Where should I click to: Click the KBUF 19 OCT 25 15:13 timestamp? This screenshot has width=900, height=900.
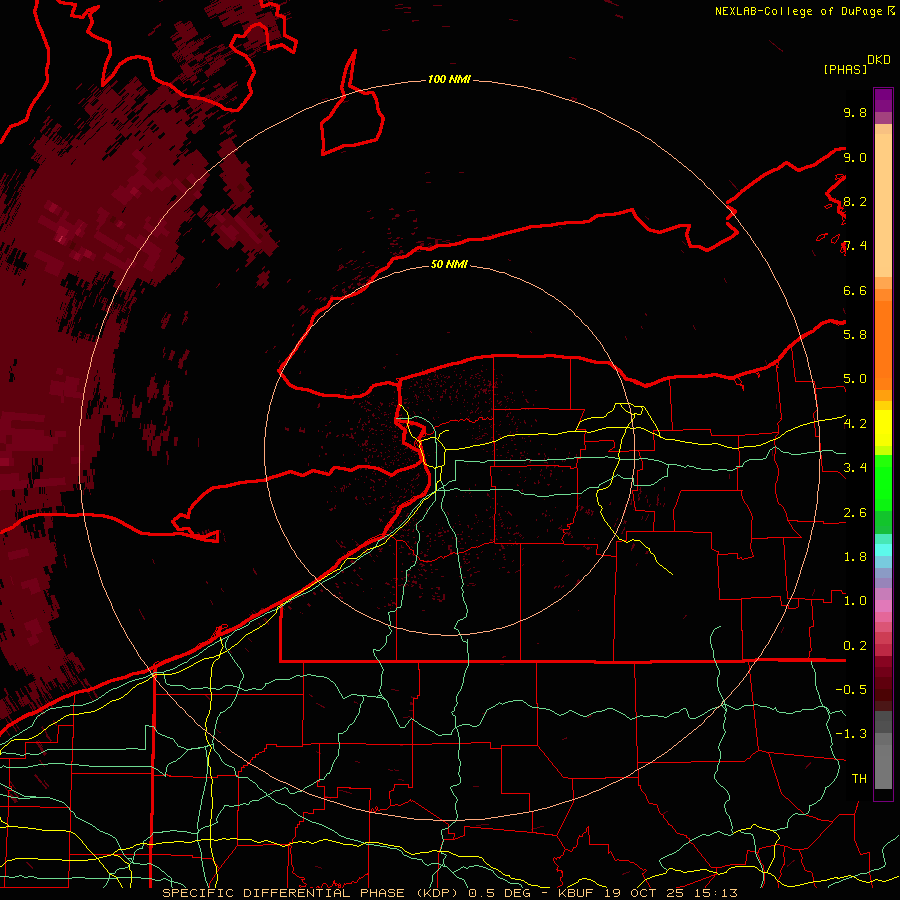pos(647,893)
